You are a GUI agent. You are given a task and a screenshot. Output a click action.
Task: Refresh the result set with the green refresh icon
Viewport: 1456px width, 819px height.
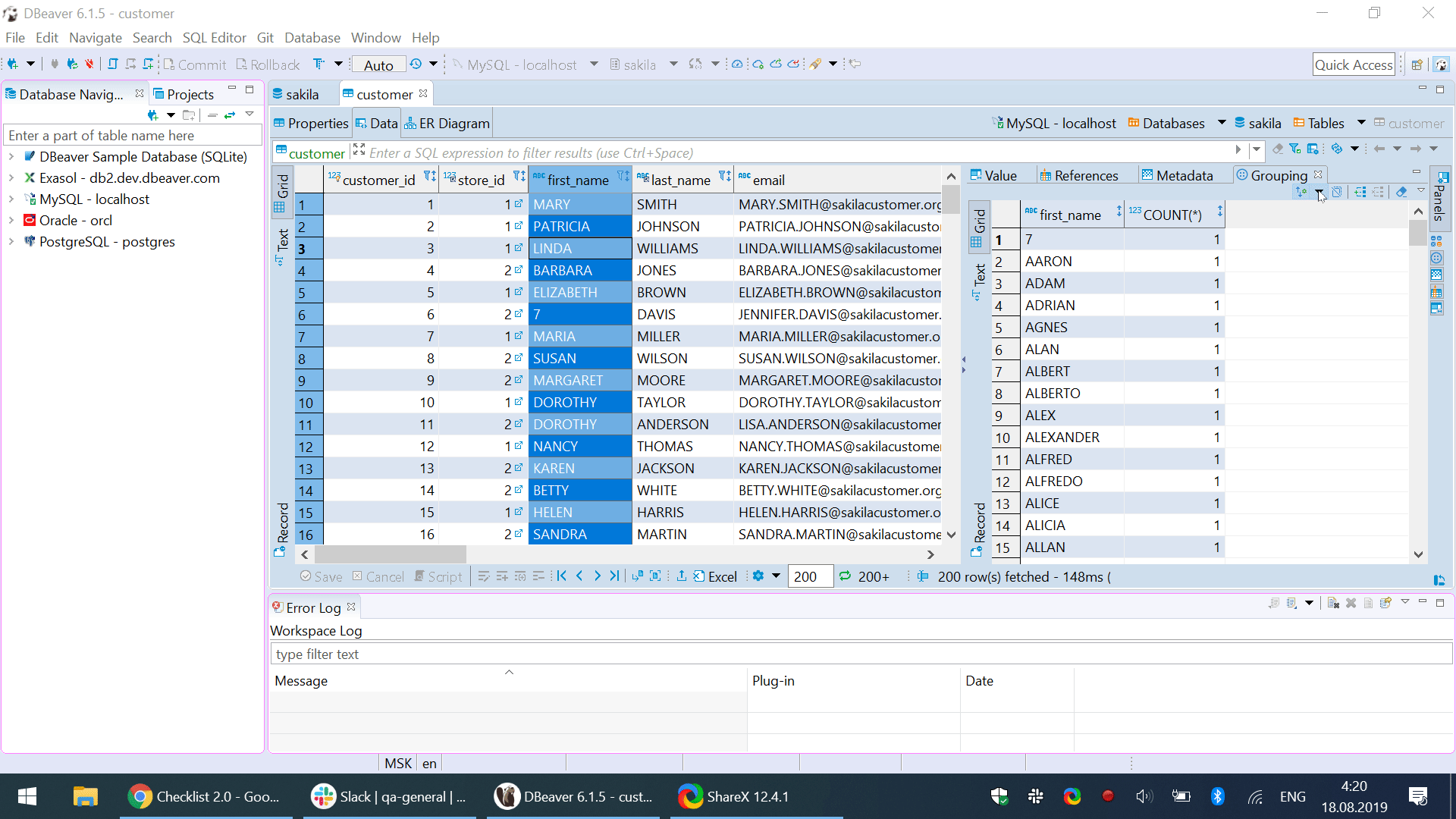coord(846,576)
